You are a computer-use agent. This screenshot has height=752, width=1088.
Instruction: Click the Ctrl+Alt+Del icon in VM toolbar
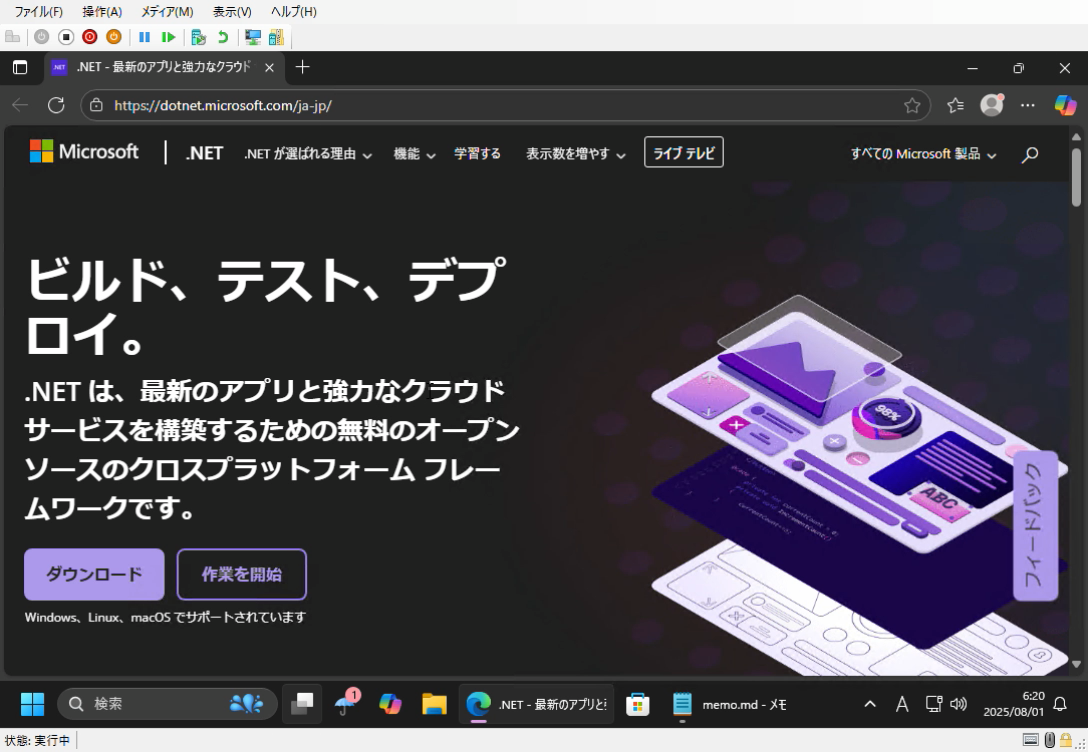(12, 37)
